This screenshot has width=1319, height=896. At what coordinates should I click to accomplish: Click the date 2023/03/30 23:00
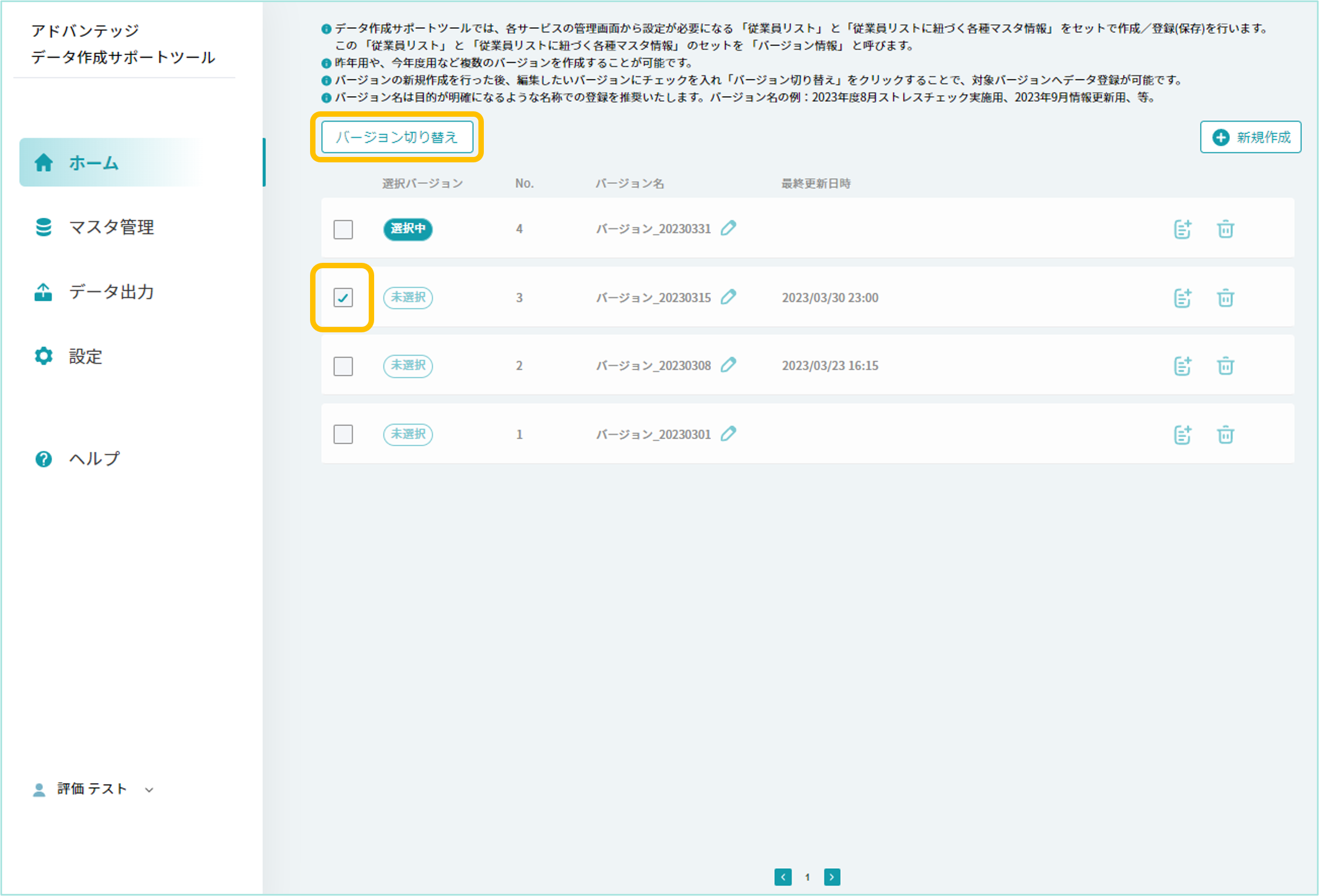pyautogui.click(x=830, y=298)
